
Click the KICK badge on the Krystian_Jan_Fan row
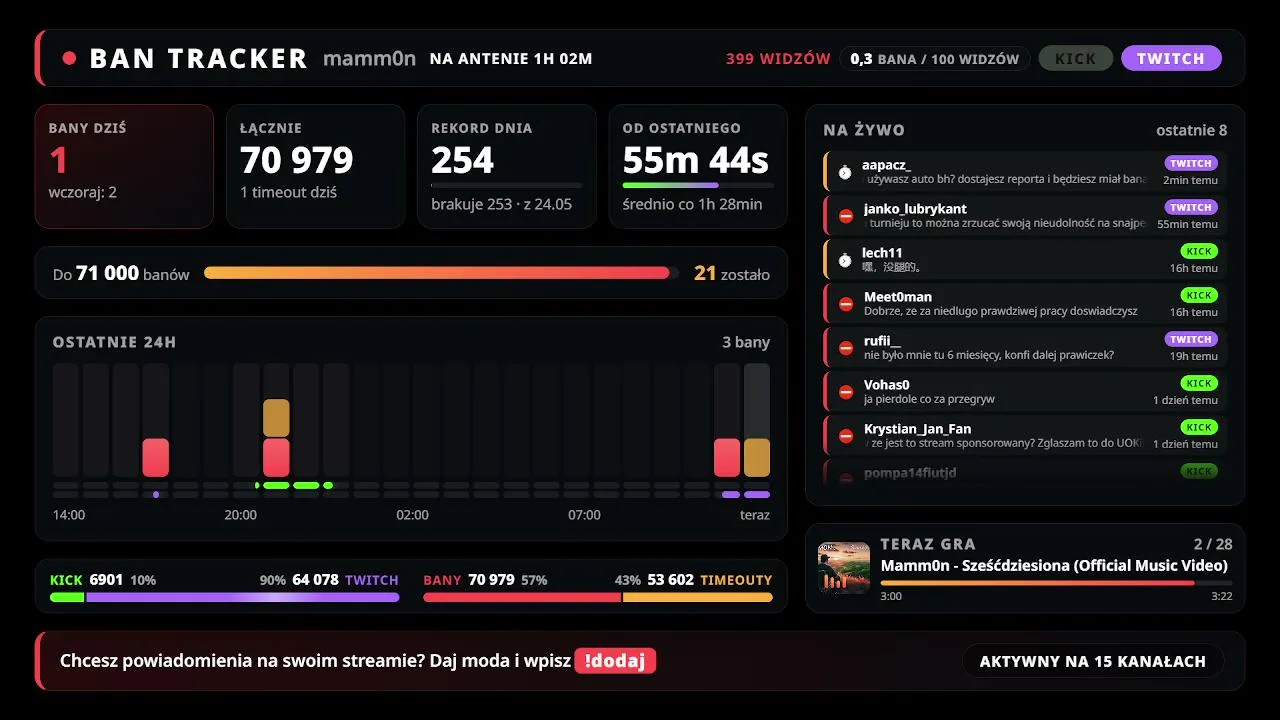tap(1199, 427)
